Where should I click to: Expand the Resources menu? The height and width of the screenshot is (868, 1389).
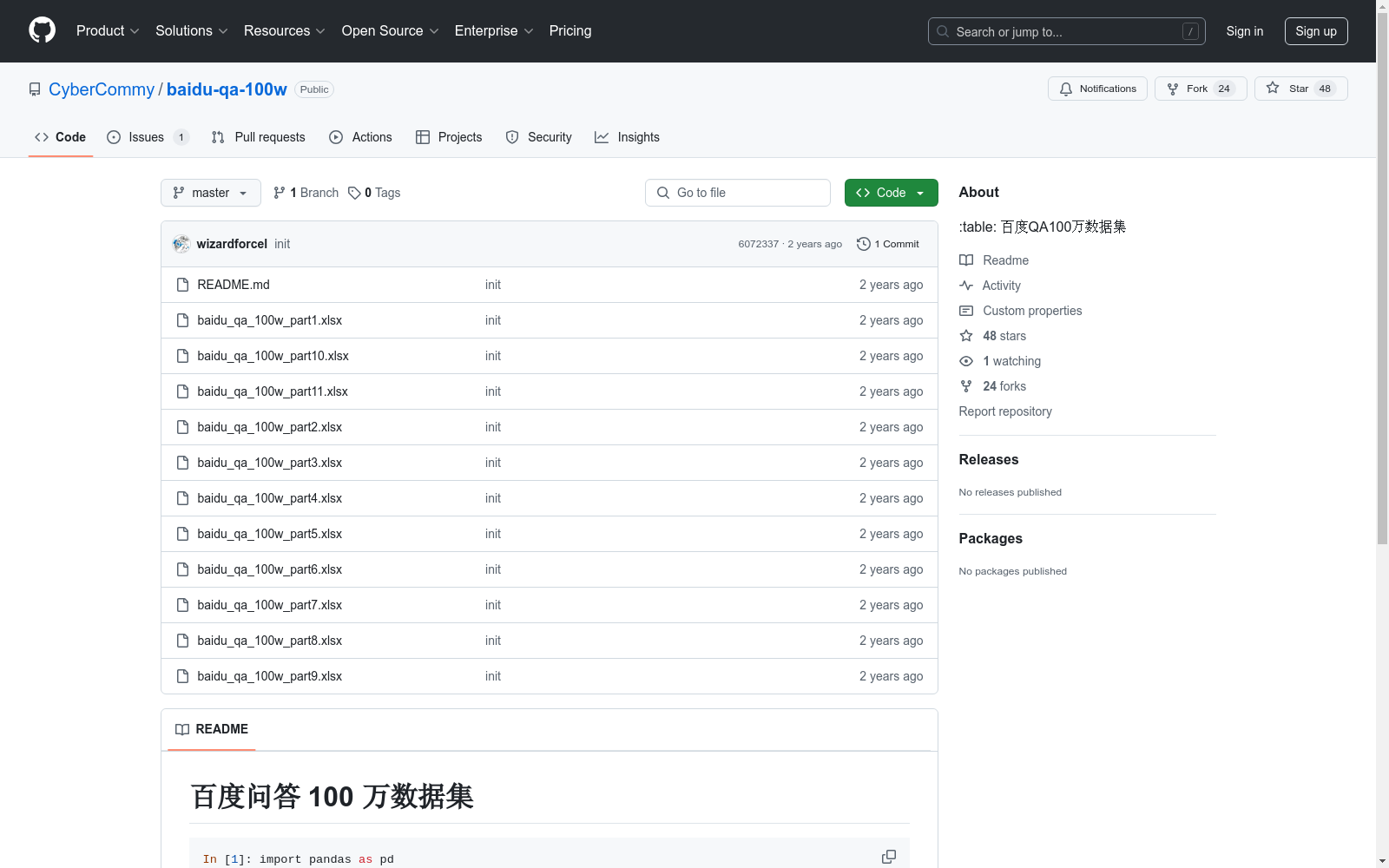(x=284, y=30)
